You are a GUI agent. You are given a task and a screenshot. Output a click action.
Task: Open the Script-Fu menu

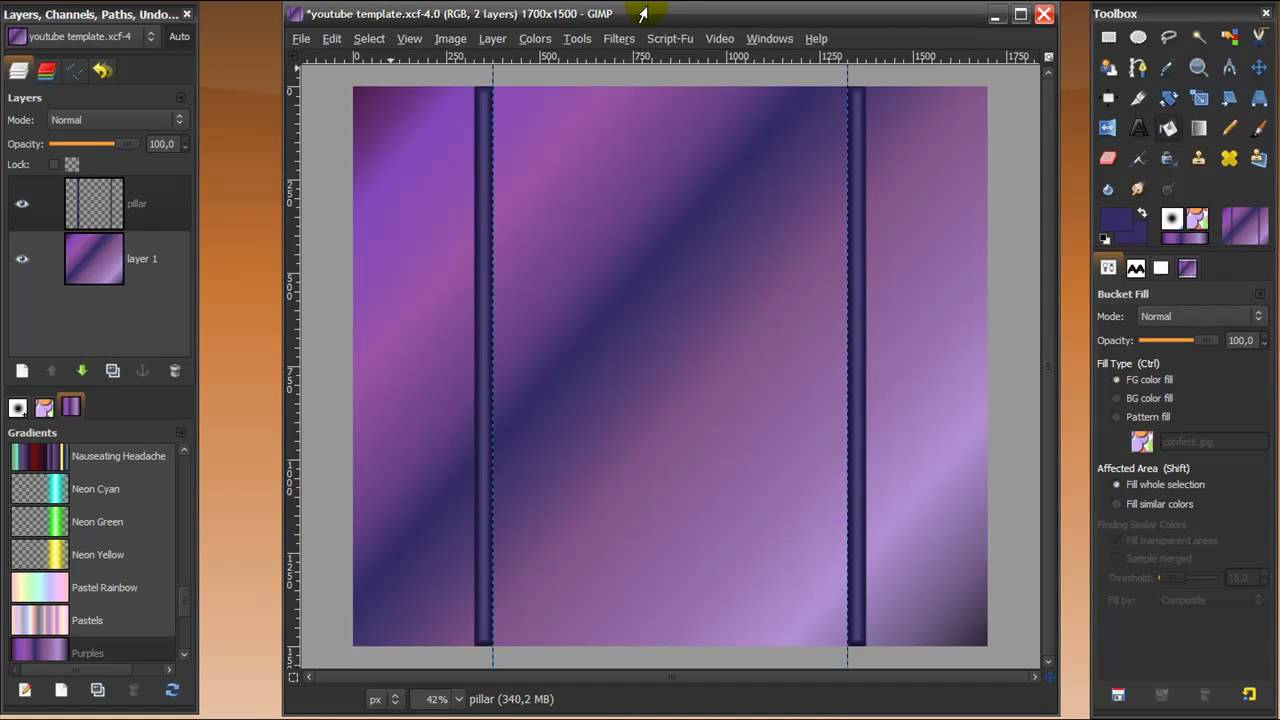pos(670,39)
